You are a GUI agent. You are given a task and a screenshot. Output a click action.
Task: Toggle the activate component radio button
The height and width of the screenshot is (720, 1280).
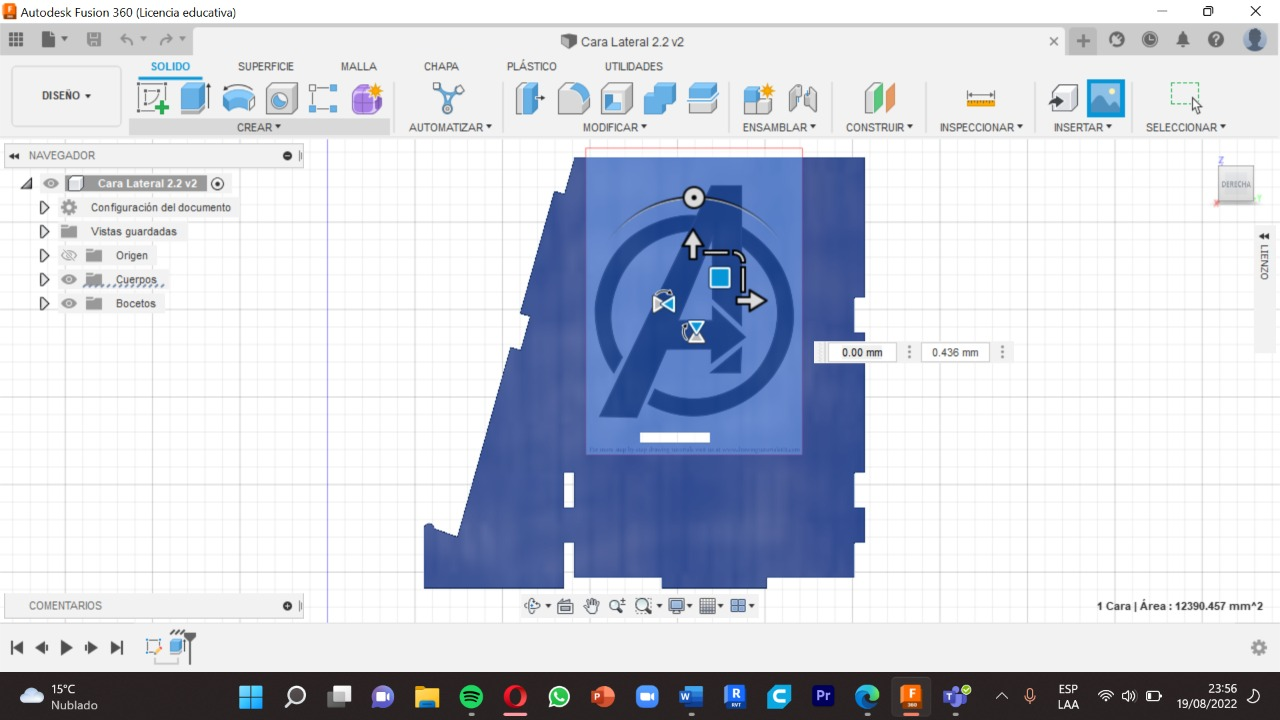(218, 183)
